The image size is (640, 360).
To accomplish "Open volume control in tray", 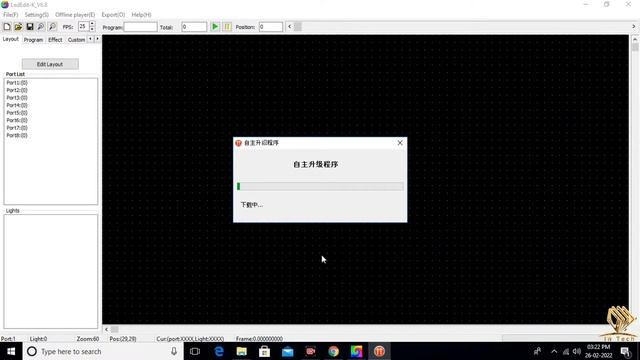I will point(577,351).
